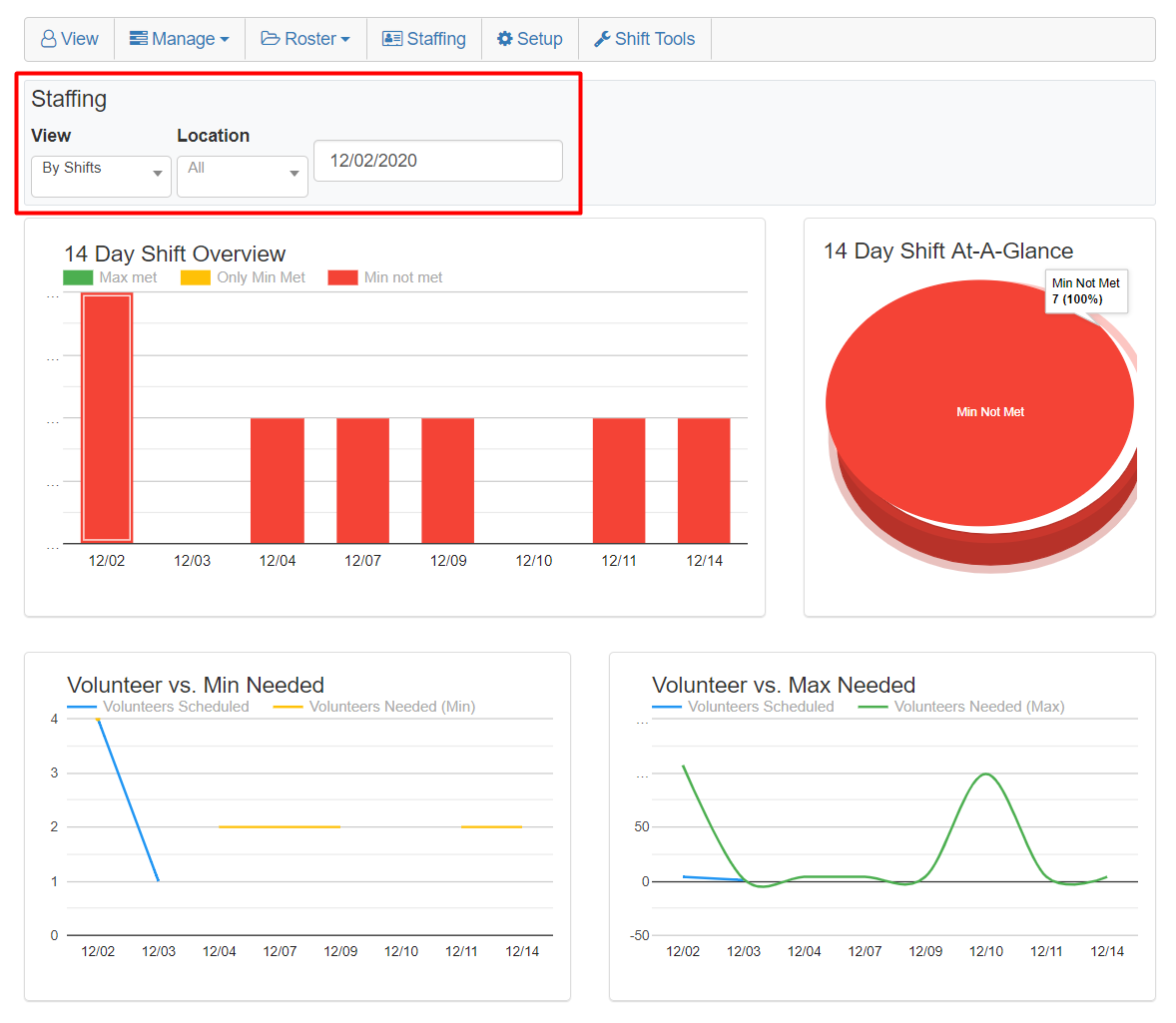1176x1023 pixels.
Task: Click the 12/02/2020 date field
Action: [438, 161]
